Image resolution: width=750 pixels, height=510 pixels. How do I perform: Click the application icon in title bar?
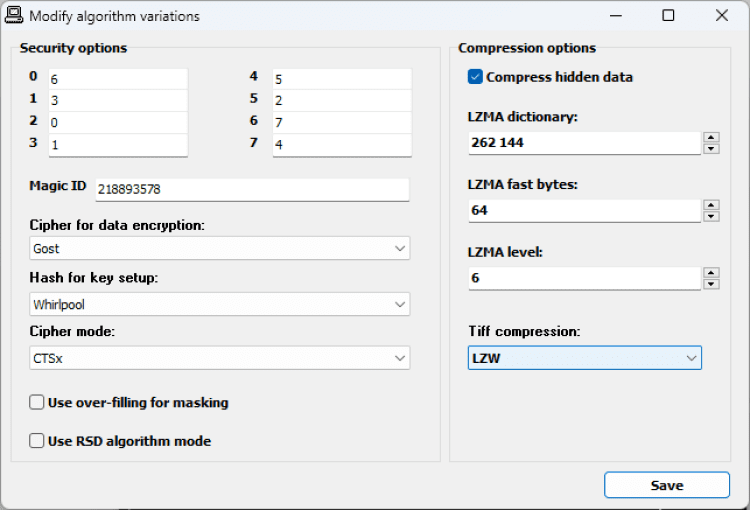tap(15, 16)
